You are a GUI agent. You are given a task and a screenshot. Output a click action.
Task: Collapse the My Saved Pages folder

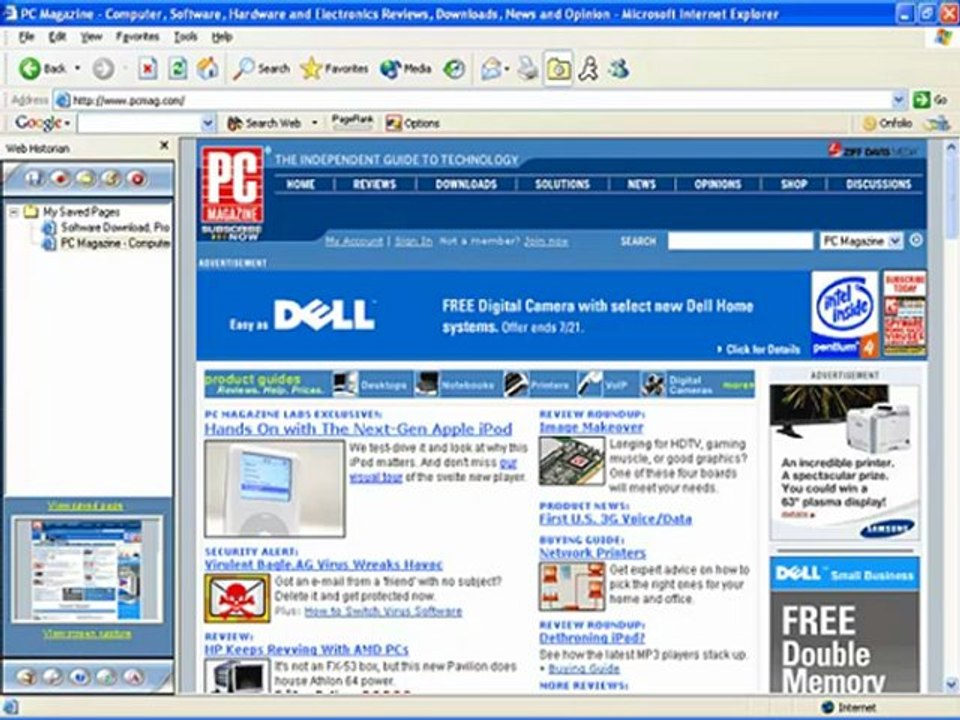click(13, 212)
